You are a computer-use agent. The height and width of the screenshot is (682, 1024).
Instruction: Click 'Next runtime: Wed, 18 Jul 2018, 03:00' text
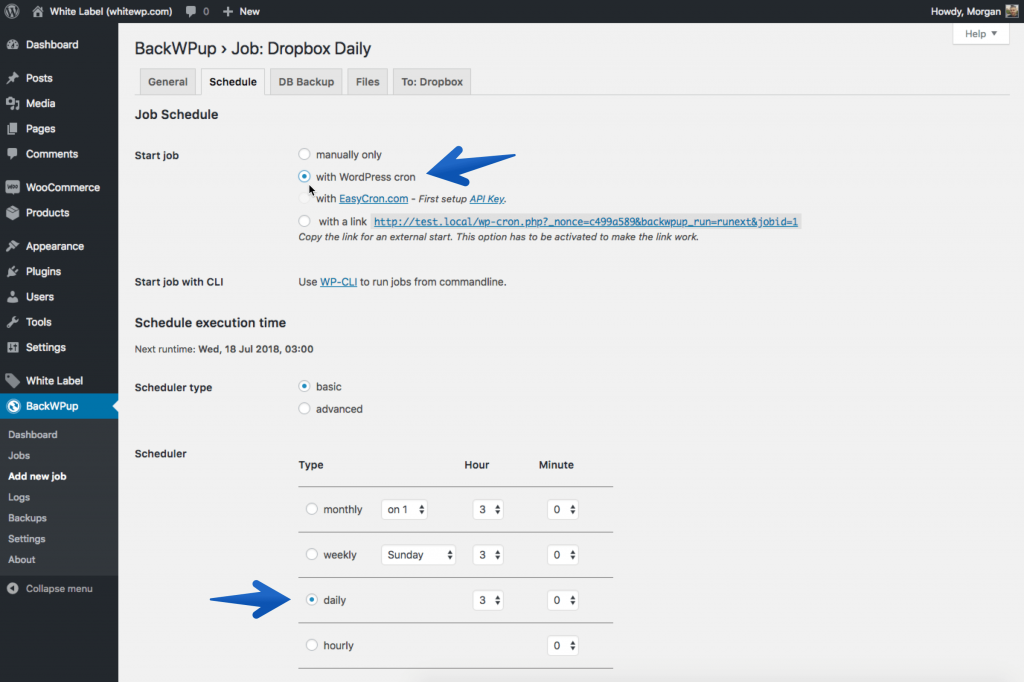[x=224, y=349]
